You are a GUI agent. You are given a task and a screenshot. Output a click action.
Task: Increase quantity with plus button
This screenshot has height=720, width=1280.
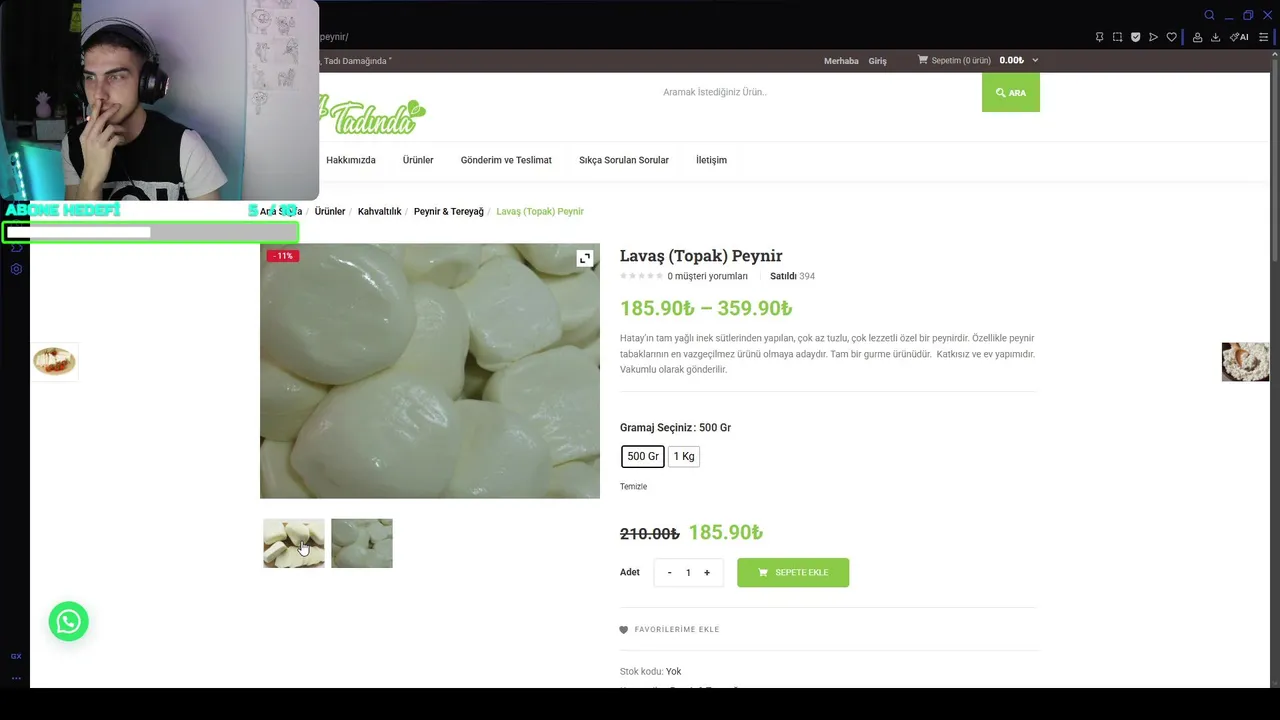(x=706, y=572)
